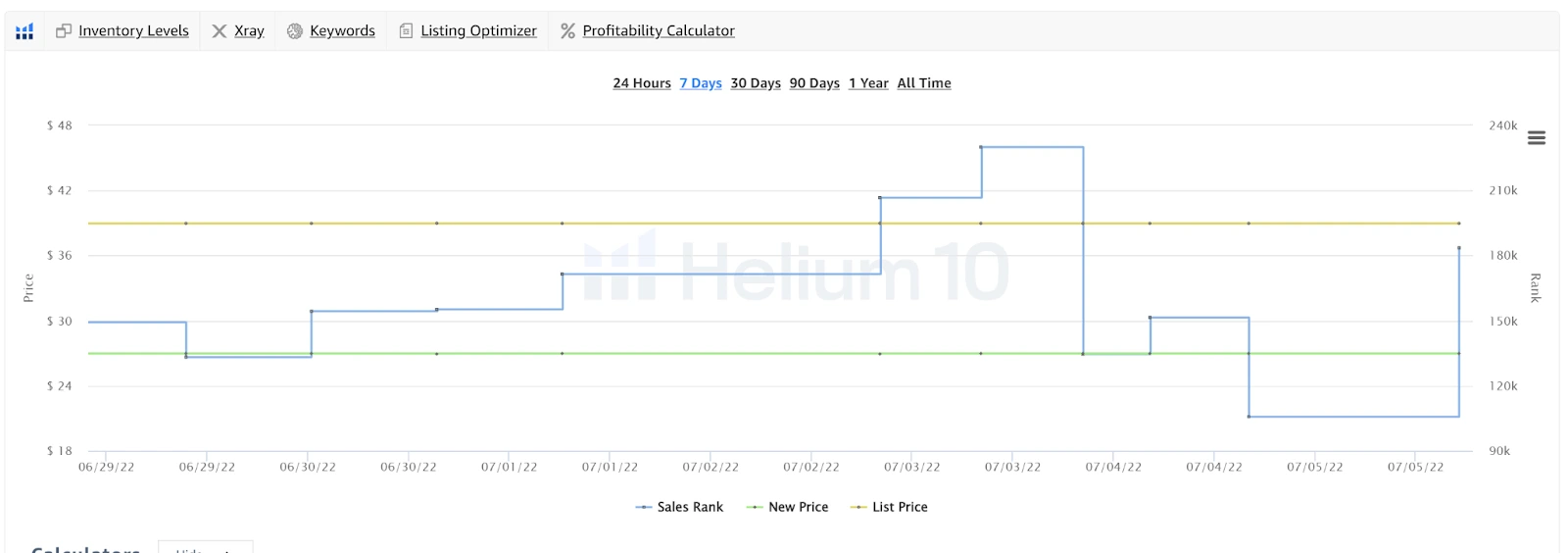Click the Keywords globe icon
The width and height of the screenshot is (1568, 553).
[295, 31]
